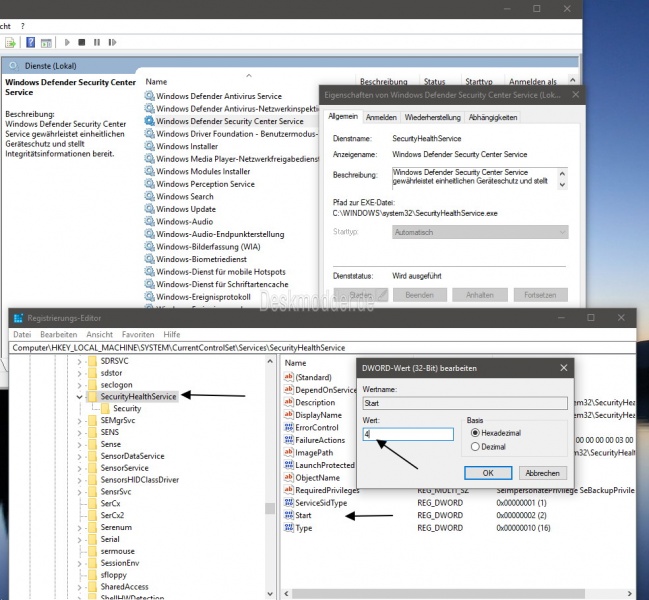Select the FailureActions registry value

[x=320, y=440]
